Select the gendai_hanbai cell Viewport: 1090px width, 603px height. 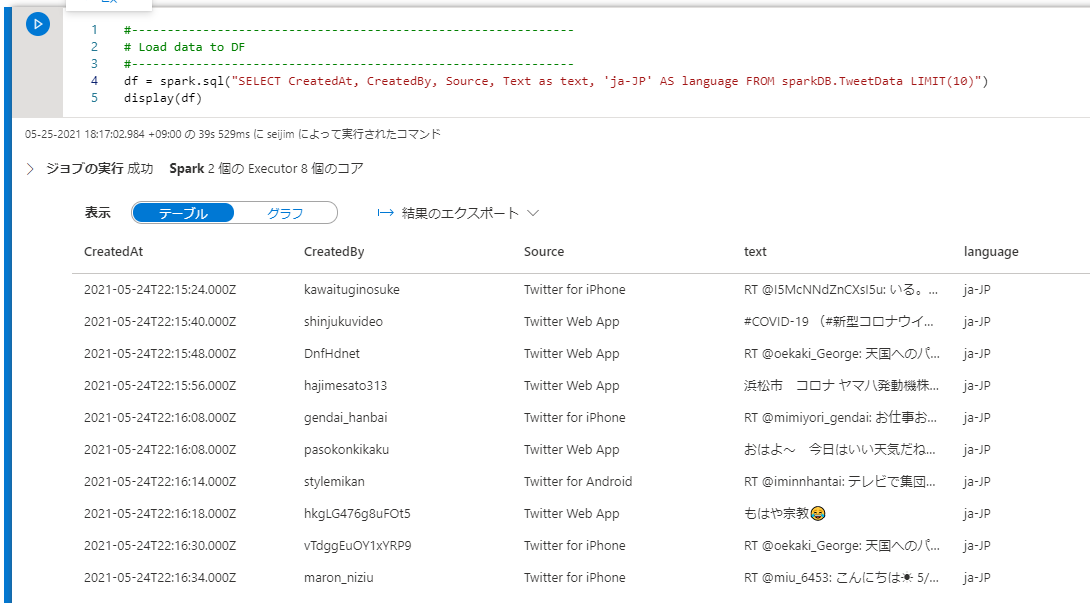[345, 417]
